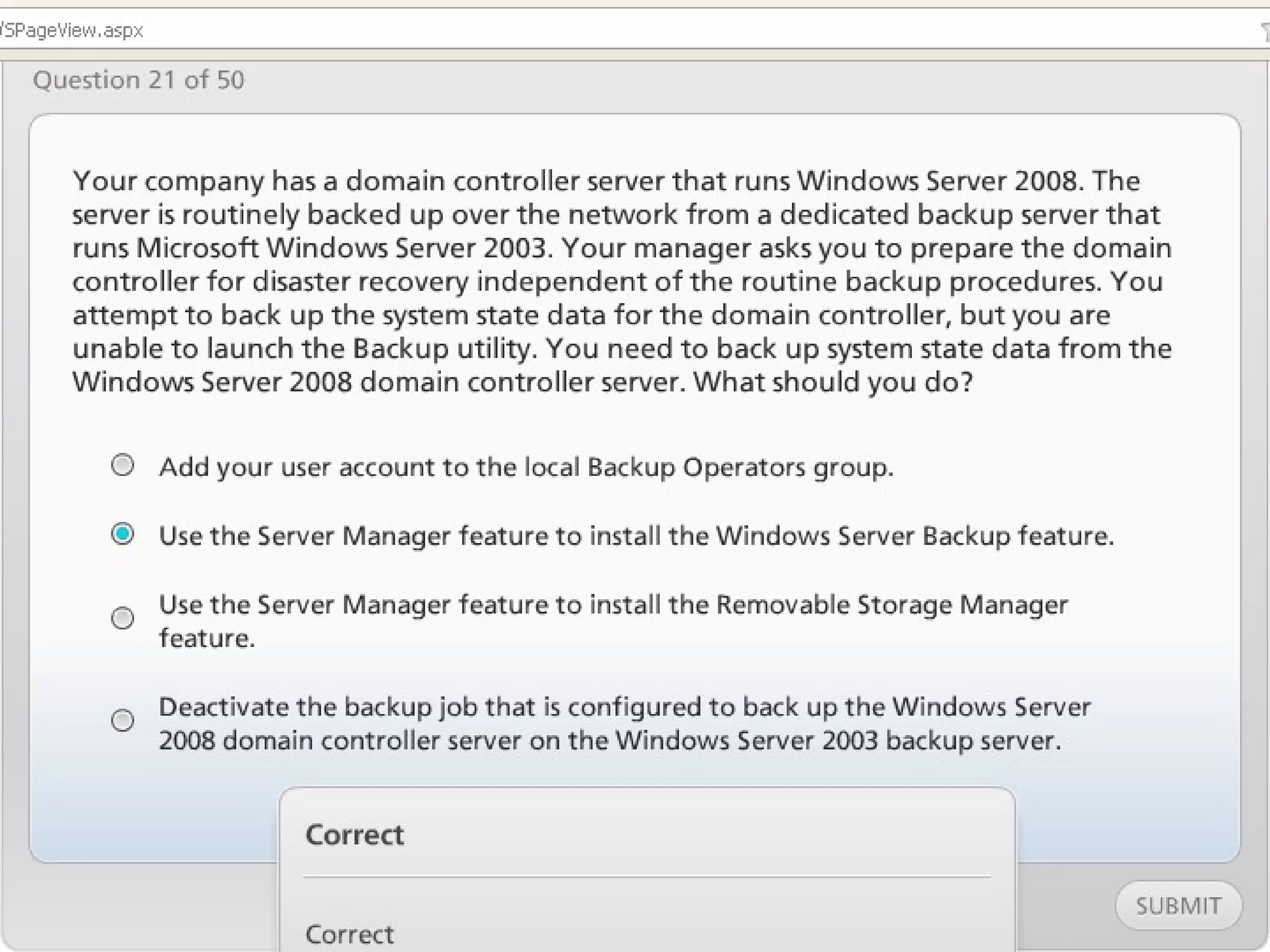1270x952 pixels.
Task: Choose the 'Removable Storage Manager feature' radio option
Action: (x=122, y=618)
